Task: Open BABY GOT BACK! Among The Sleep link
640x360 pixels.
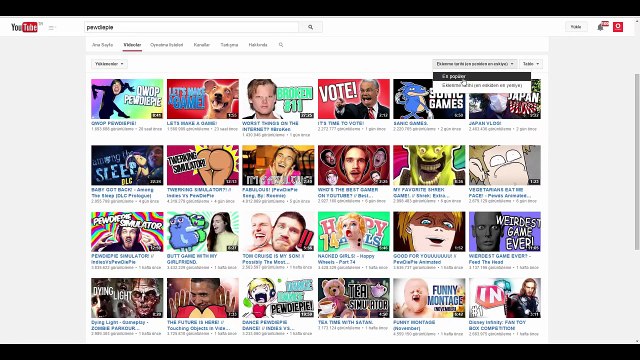Action: click(x=122, y=193)
